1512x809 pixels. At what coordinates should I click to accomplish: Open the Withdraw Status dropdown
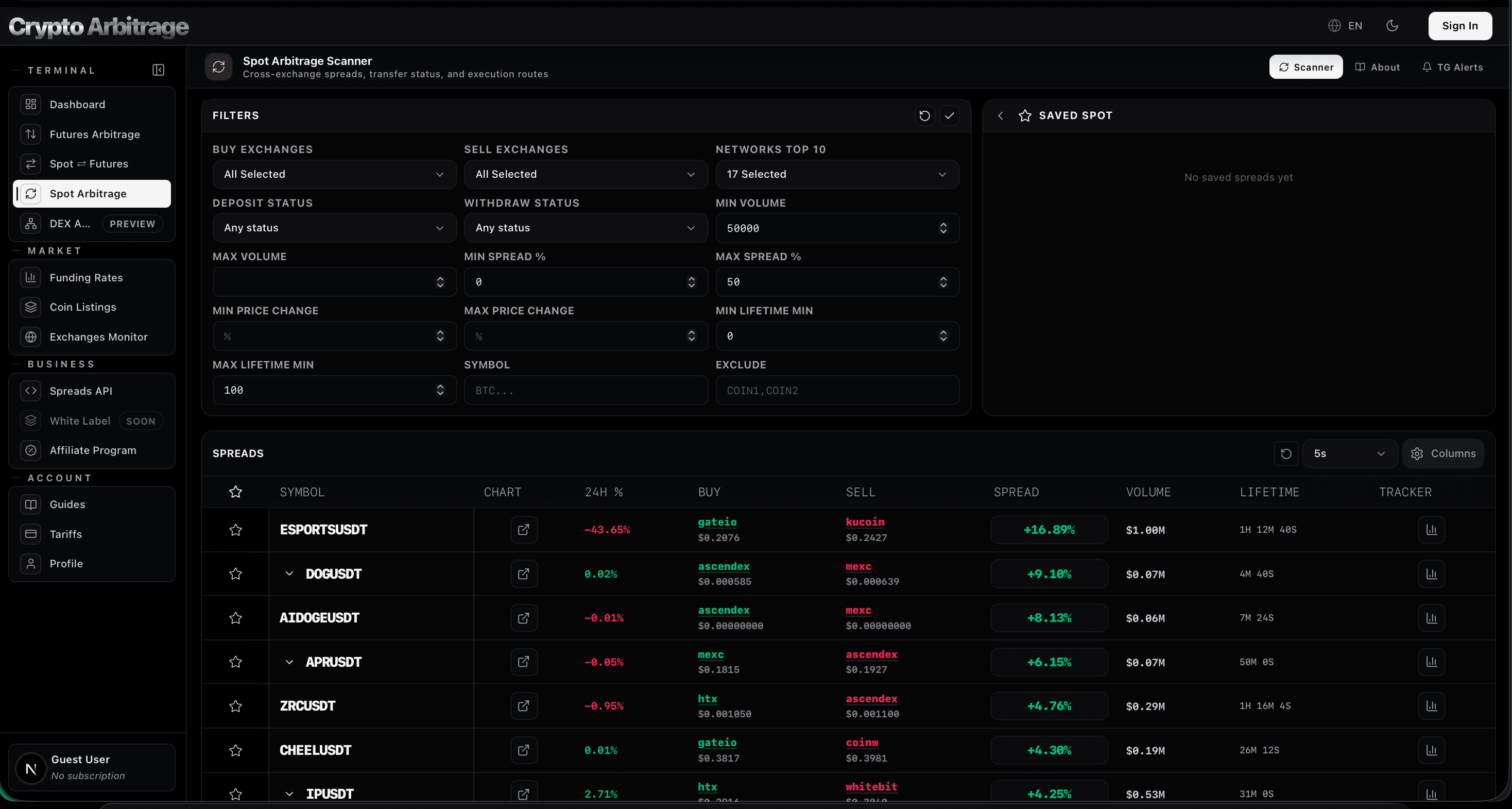coord(586,228)
